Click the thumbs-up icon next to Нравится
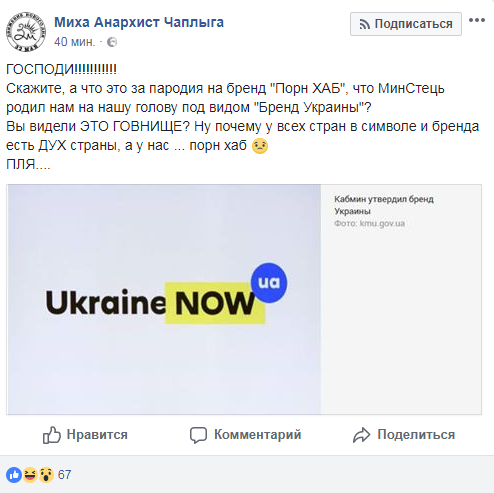The width and height of the screenshot is (494, 493). click(x=52, y=435)
